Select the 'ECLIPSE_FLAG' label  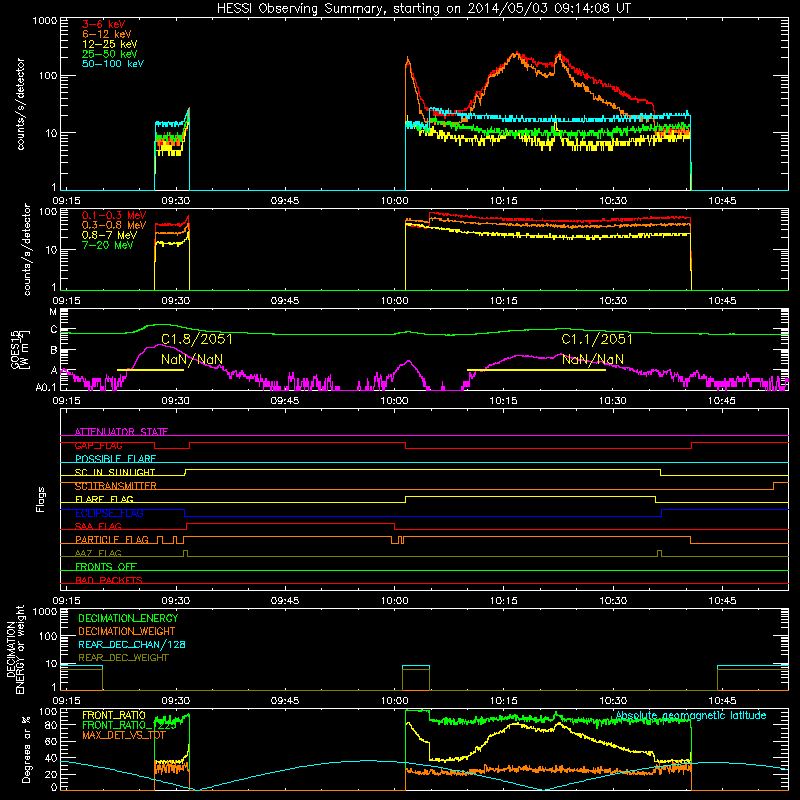point(109,513)
